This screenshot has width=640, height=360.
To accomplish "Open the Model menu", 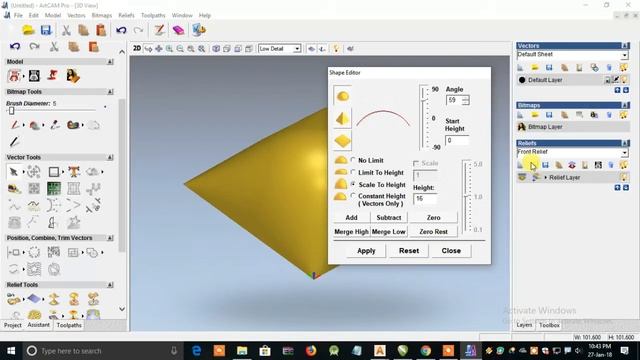I will [x=53, y=16].
